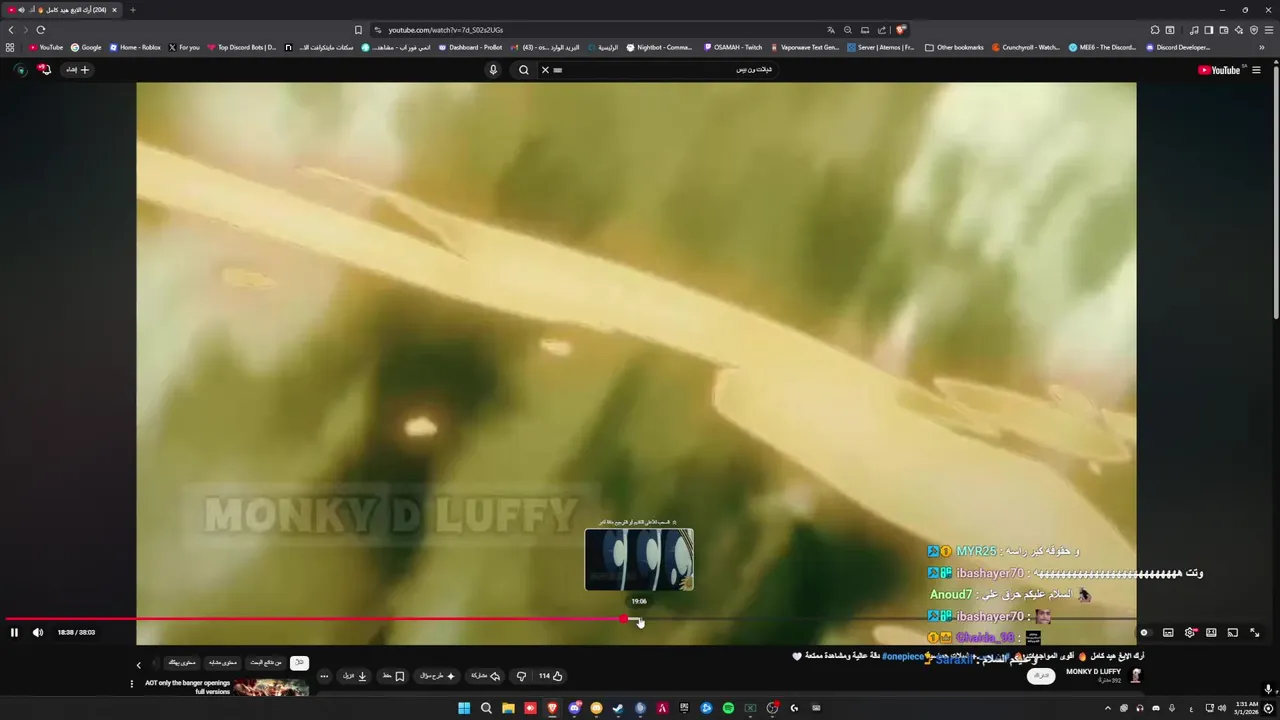Exit full-window view with the expand arrows icon
The width and height of the screenshot is (1280, 720).
pos(1255,632)
